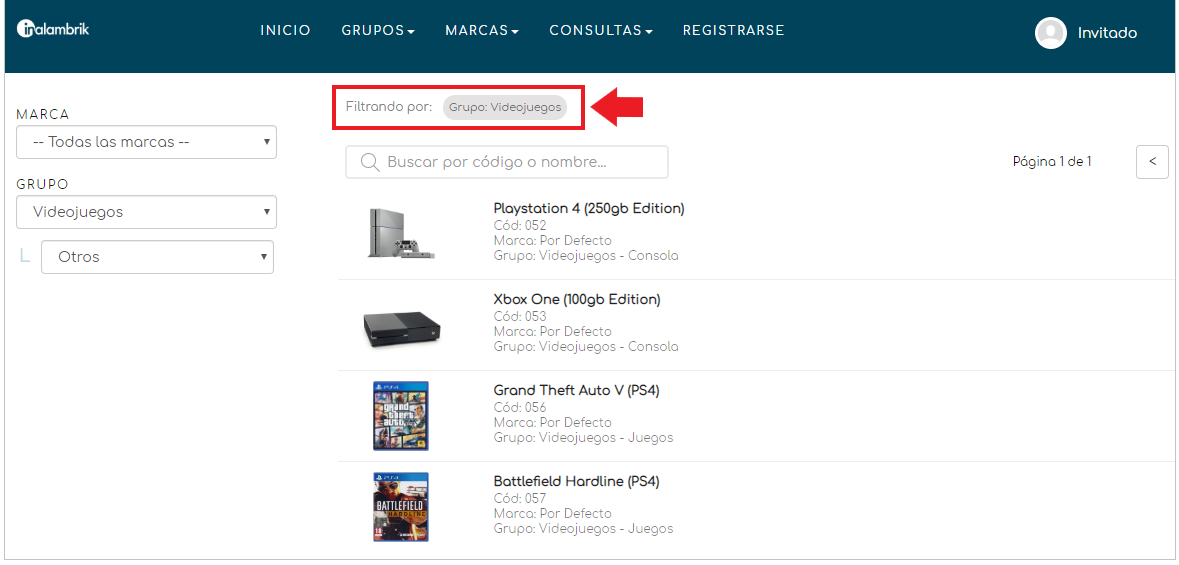Click the inalambrik logo
1179x565 pixels.
(53, 29)
